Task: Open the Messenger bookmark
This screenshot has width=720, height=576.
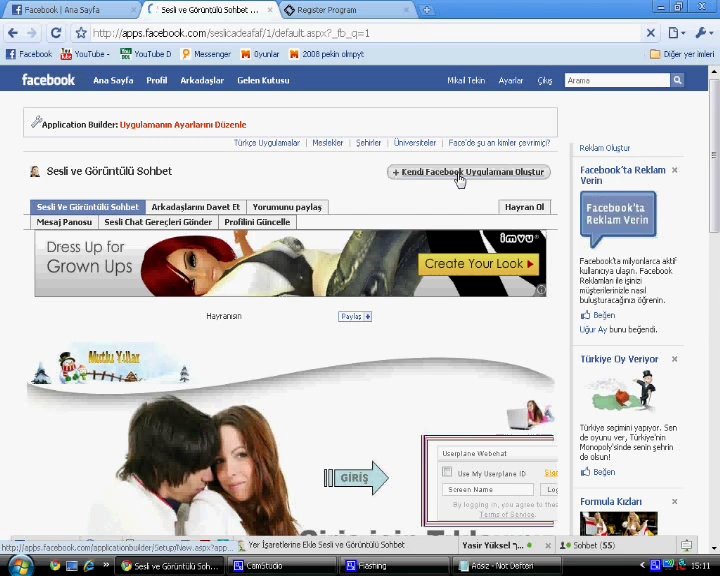Action: [x=206, y=54]
